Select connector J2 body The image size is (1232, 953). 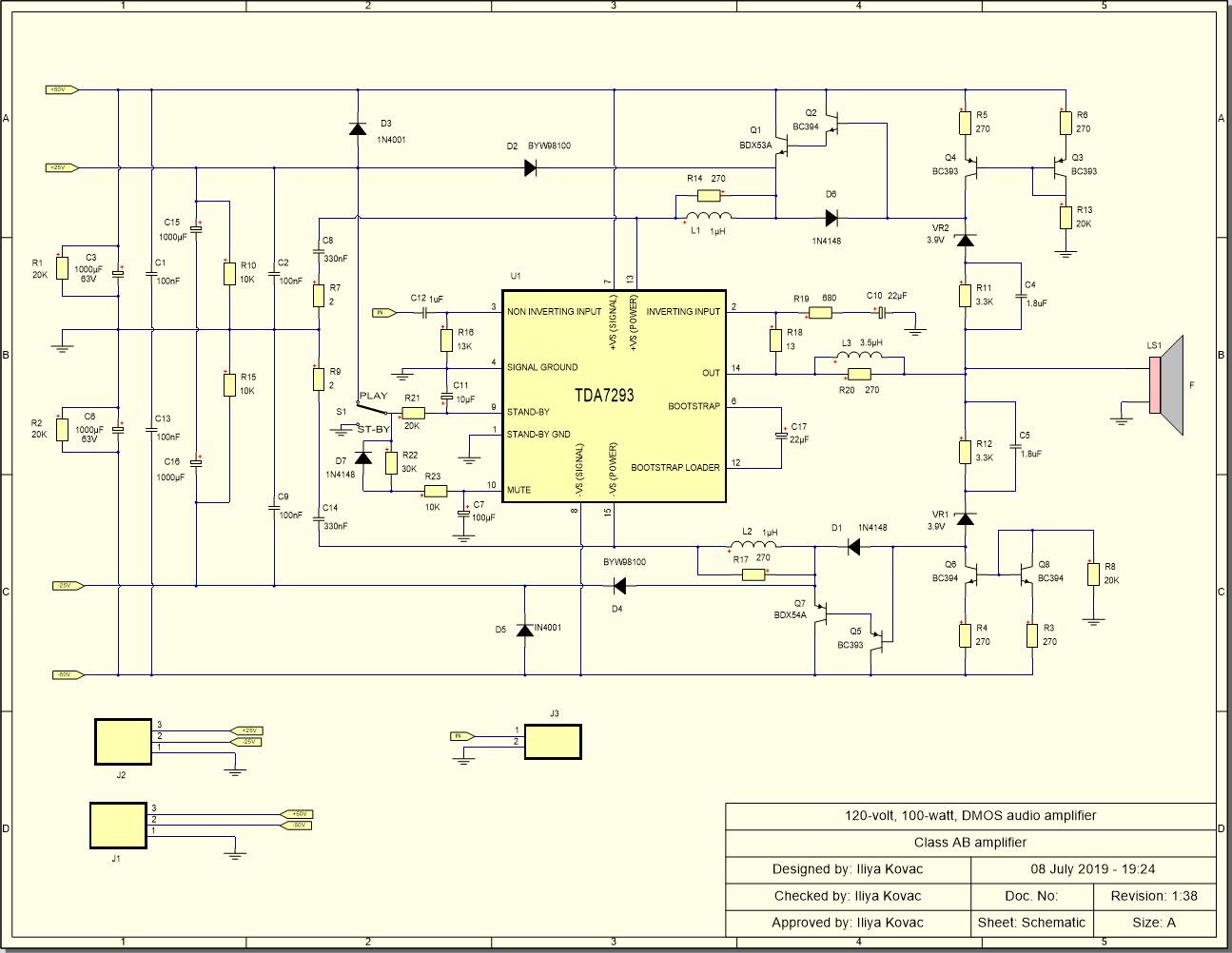pyautogui.click(x=123, y=742)
